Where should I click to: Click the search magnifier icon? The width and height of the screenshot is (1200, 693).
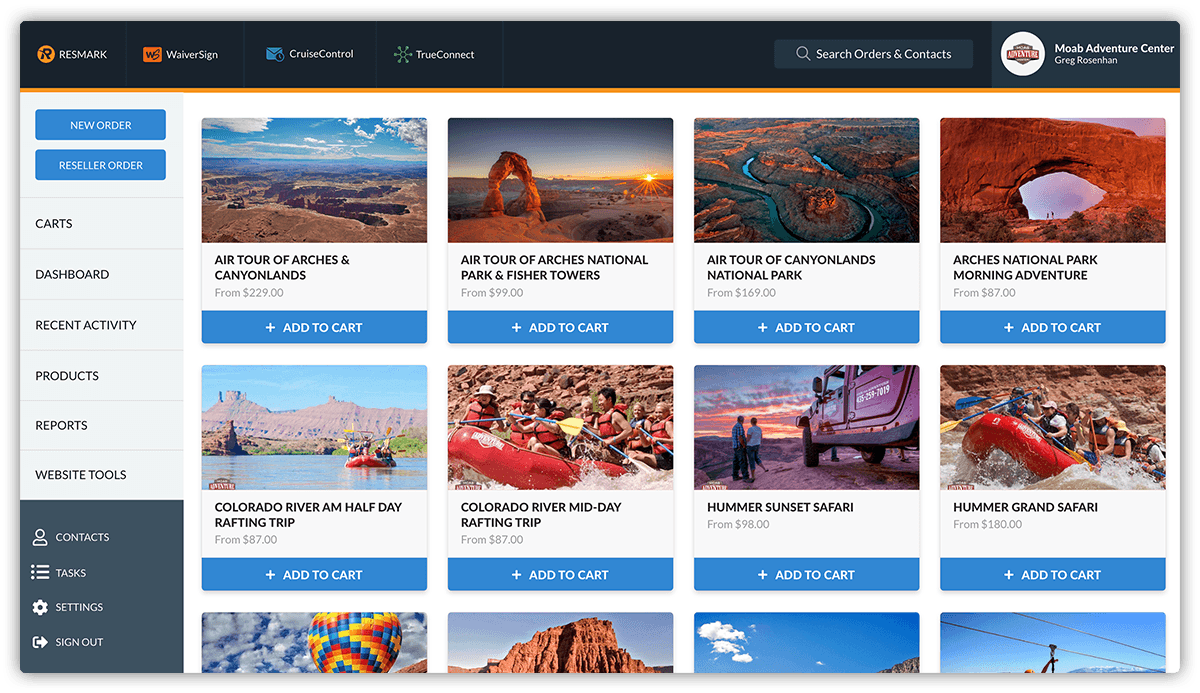coord(803,54)
